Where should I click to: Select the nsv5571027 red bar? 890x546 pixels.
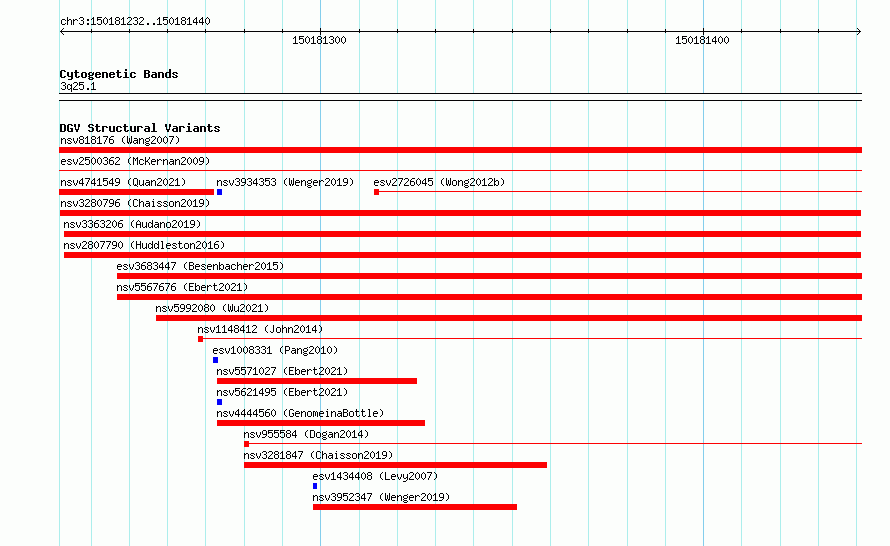tap(317, 381)
